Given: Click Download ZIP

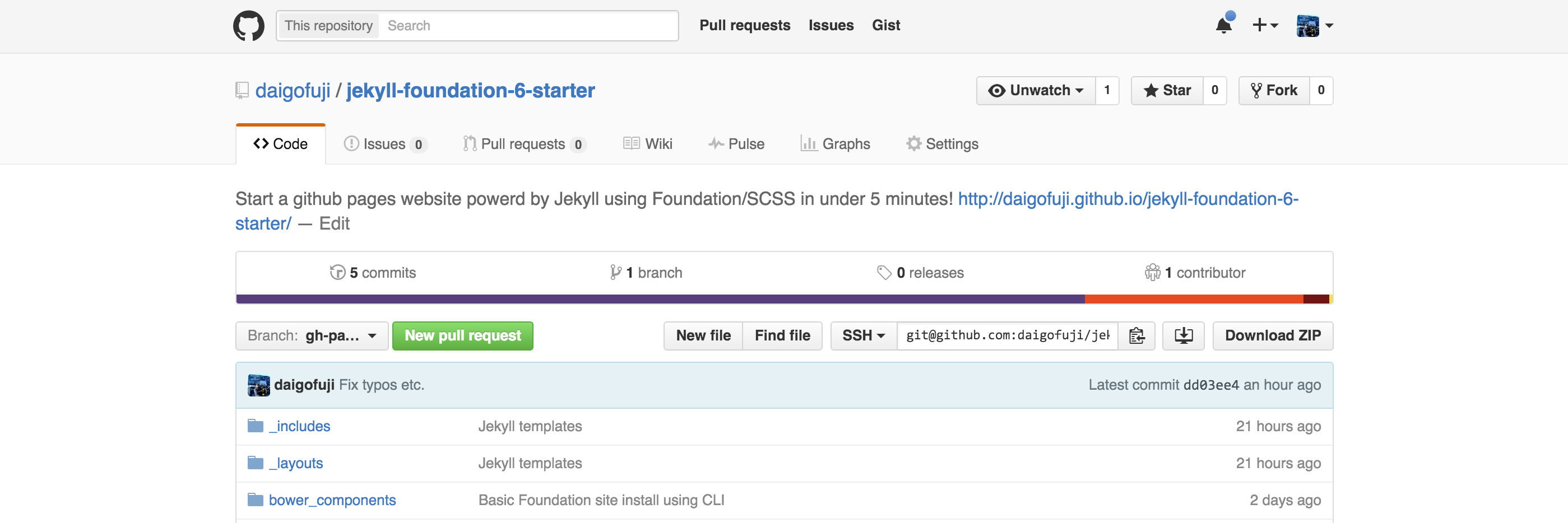Looking at the screenshot, I should click(x=1273, y=335).
